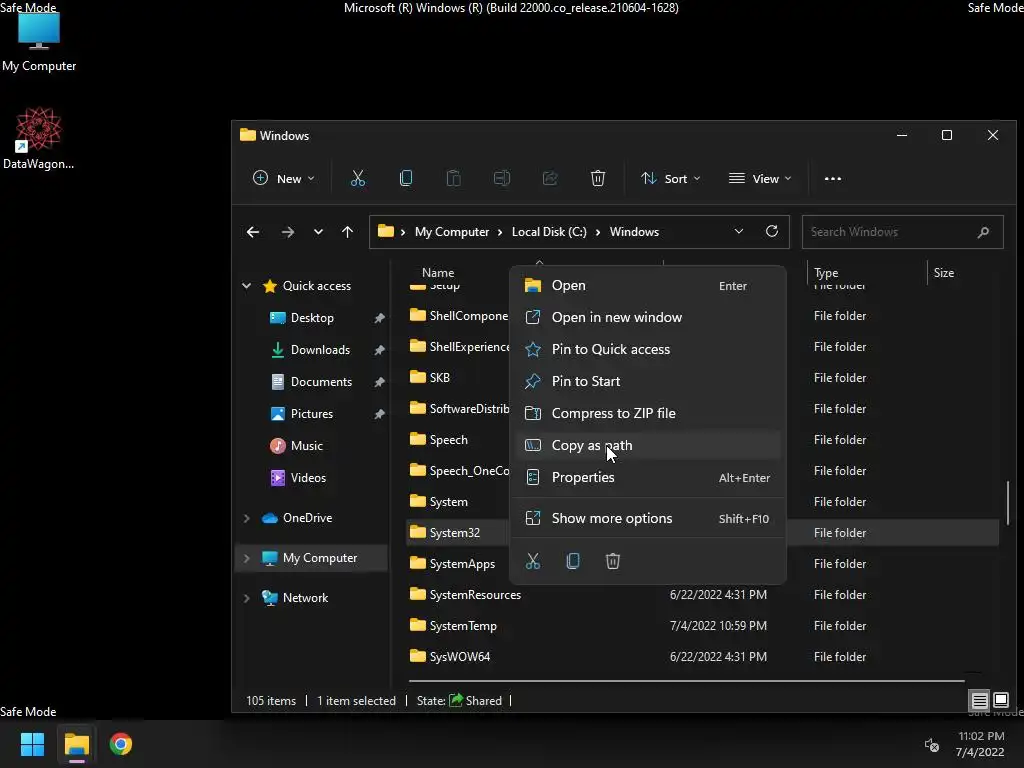Open the Sort dropdown menu
The image size is (1024, 768).
[x=671, y=178]
